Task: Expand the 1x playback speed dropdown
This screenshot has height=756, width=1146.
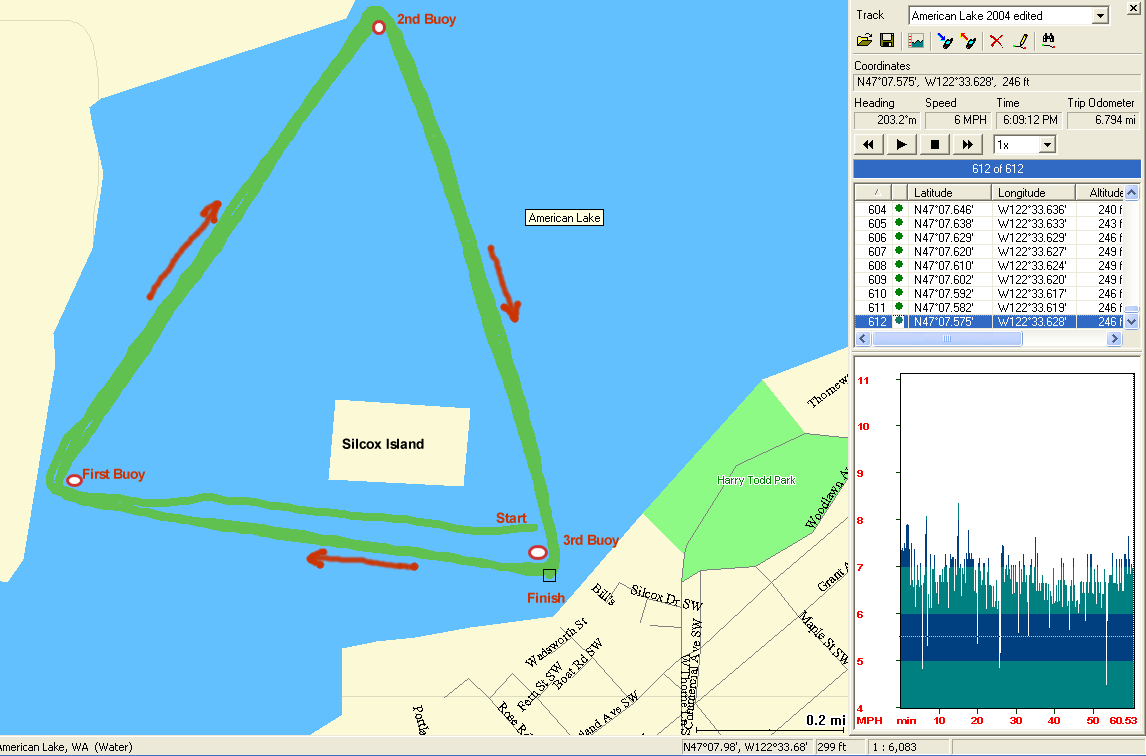Action: pyautogui.click(x=1047, y=145)
